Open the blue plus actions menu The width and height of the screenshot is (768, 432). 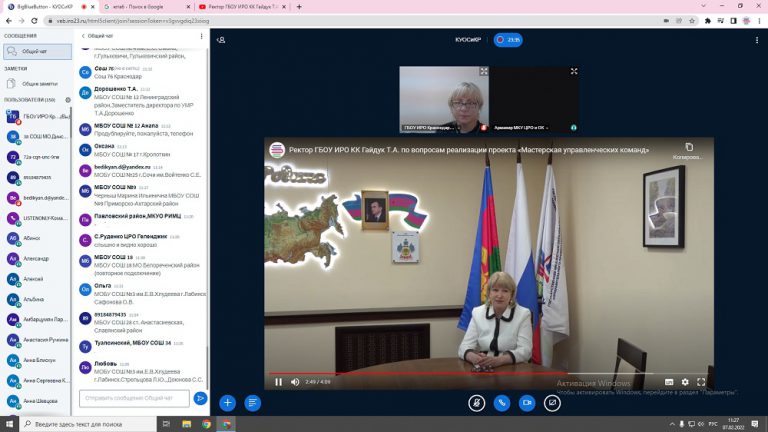point(228,403)
